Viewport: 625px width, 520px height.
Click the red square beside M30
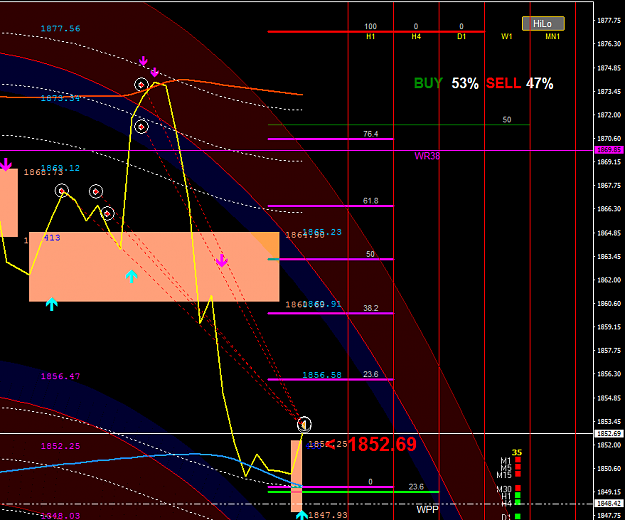[518, 488]
